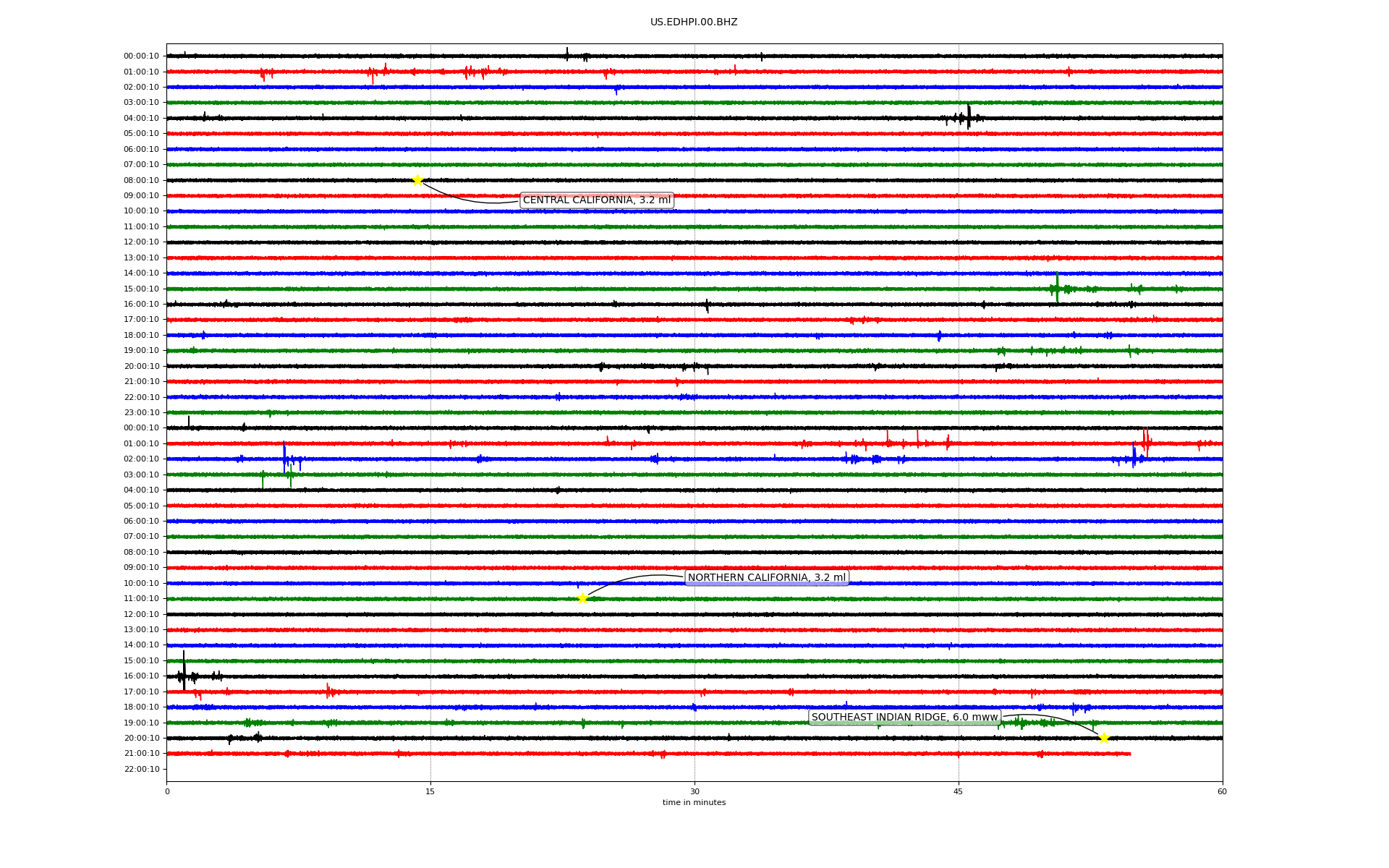This screenshot has width=1389, height=868.
Task: Click the big black spike left of the Southeast Indian Ridge label
Action: (184, 669)
